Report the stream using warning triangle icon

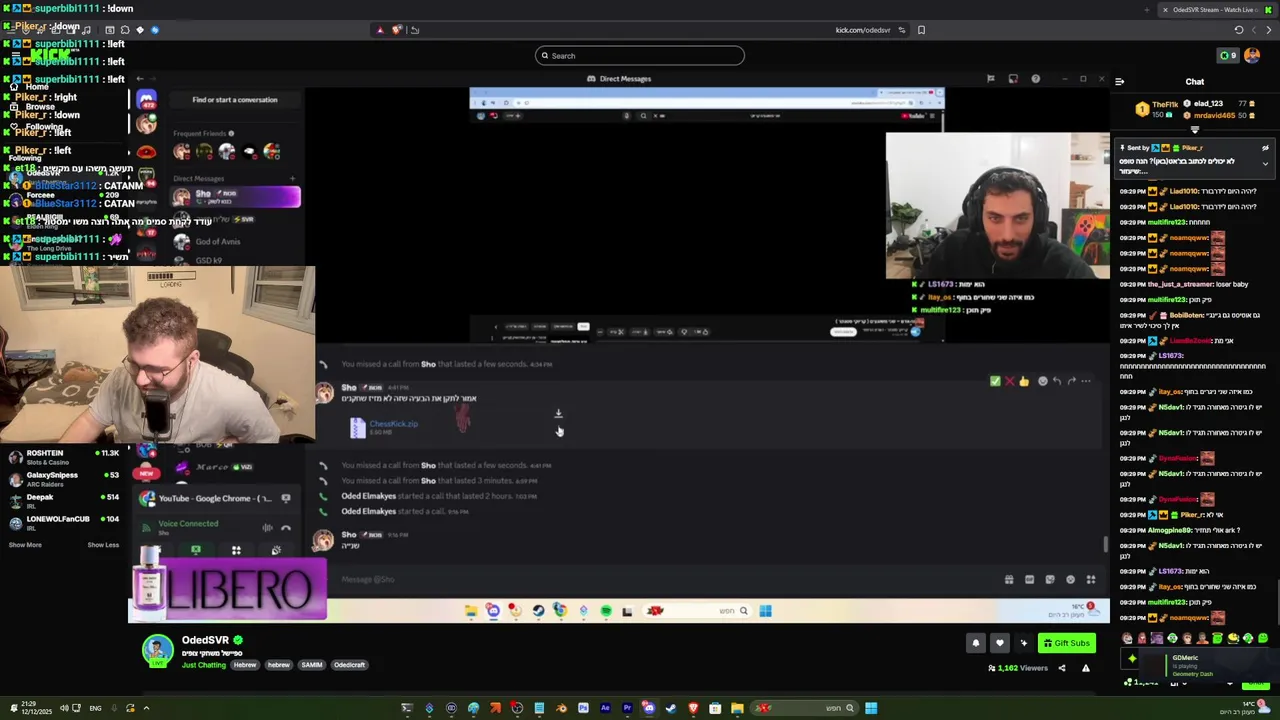[1086, 668]
